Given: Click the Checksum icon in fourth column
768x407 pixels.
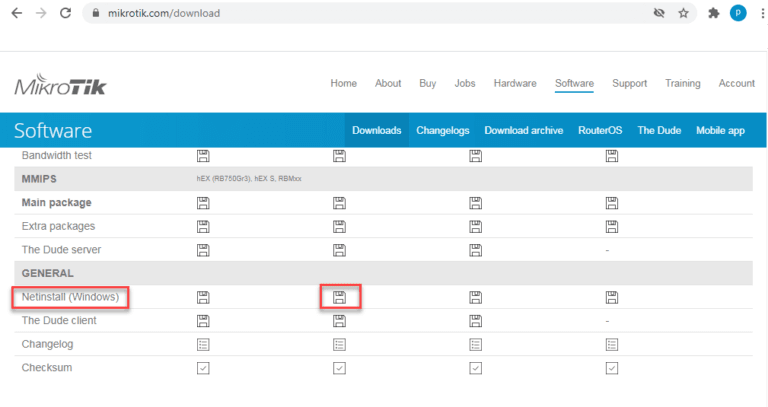Looking at the screenshot, I should click(x=611, y=368).
